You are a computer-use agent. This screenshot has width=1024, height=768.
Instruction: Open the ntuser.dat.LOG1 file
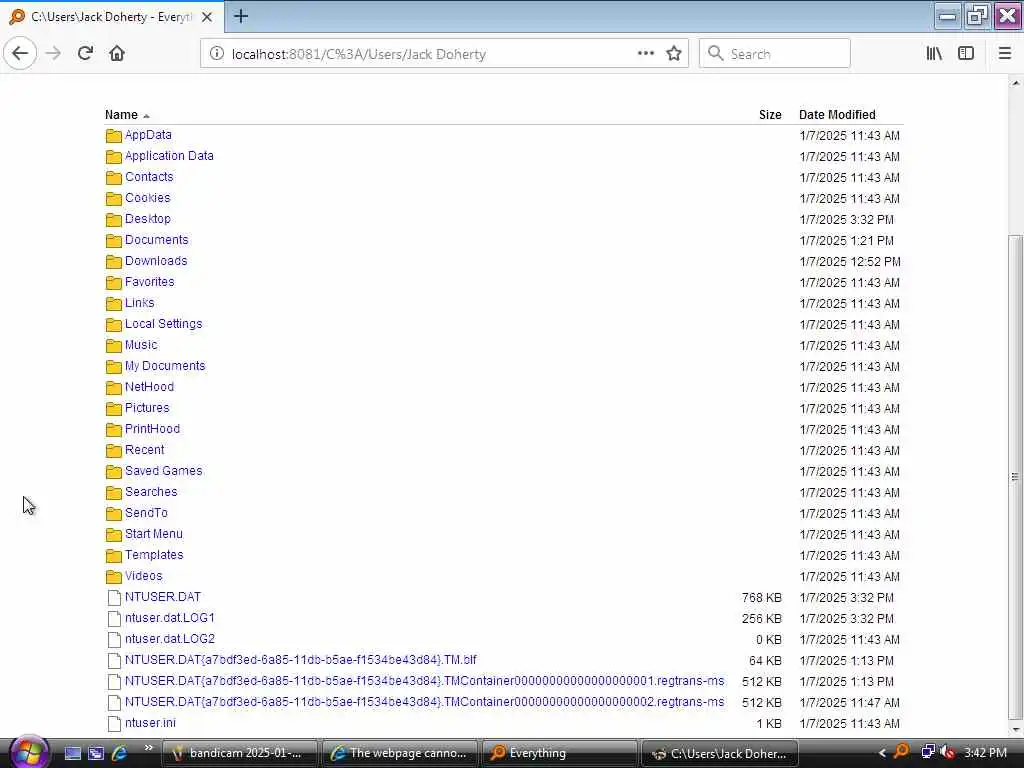[x=170, y=618]
